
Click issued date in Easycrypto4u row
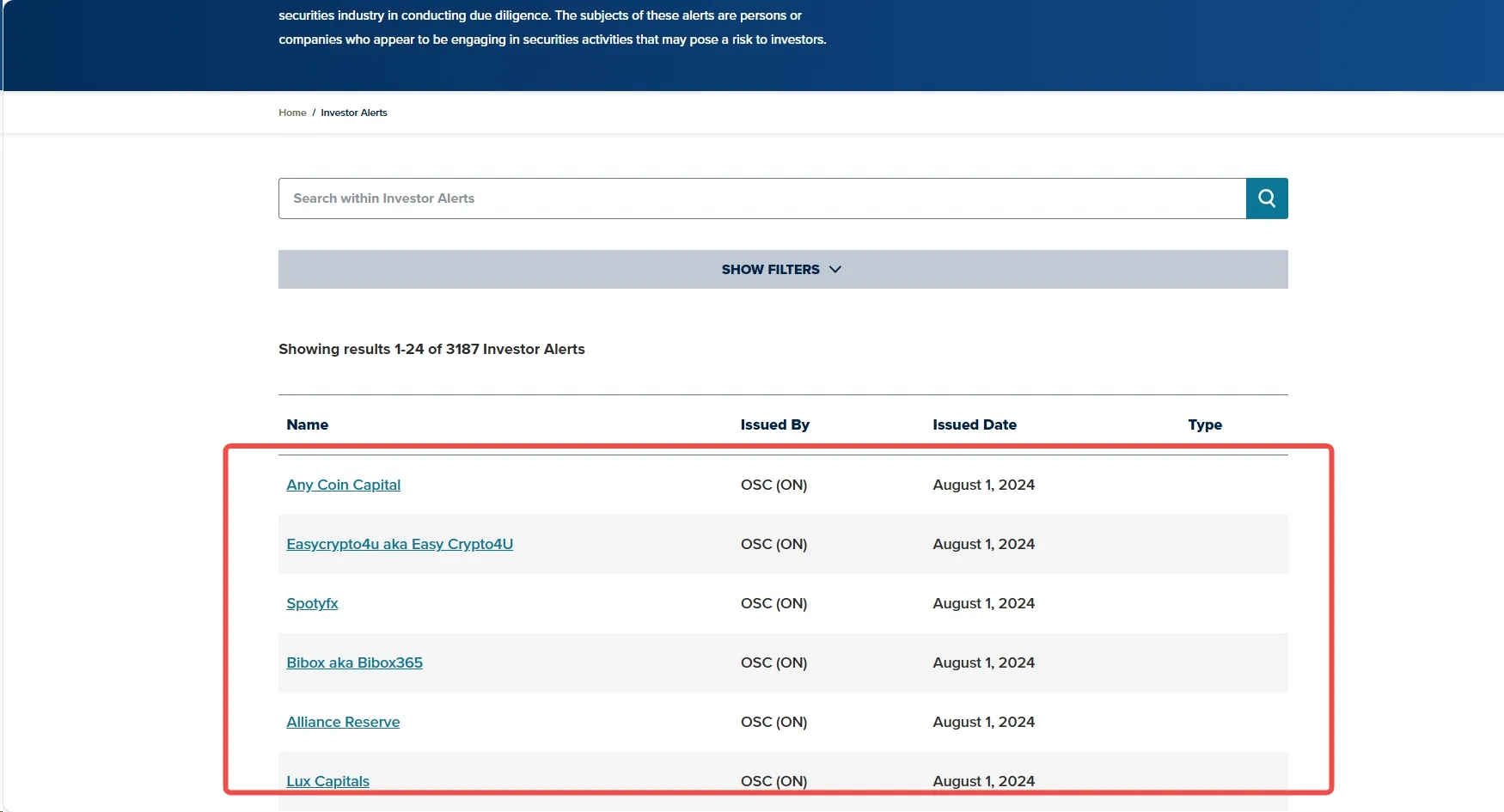click(x=984, y=544)
